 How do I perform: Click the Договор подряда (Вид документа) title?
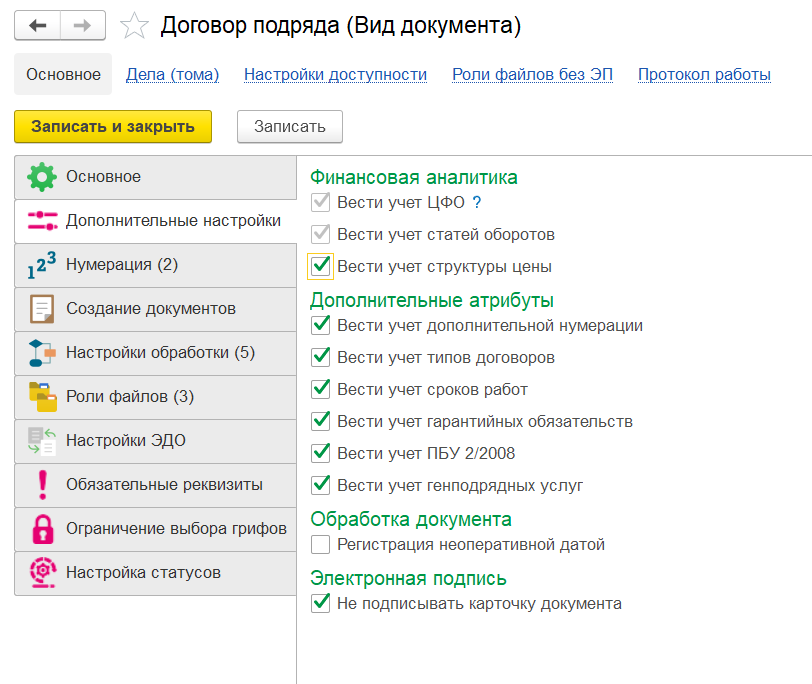340,25
